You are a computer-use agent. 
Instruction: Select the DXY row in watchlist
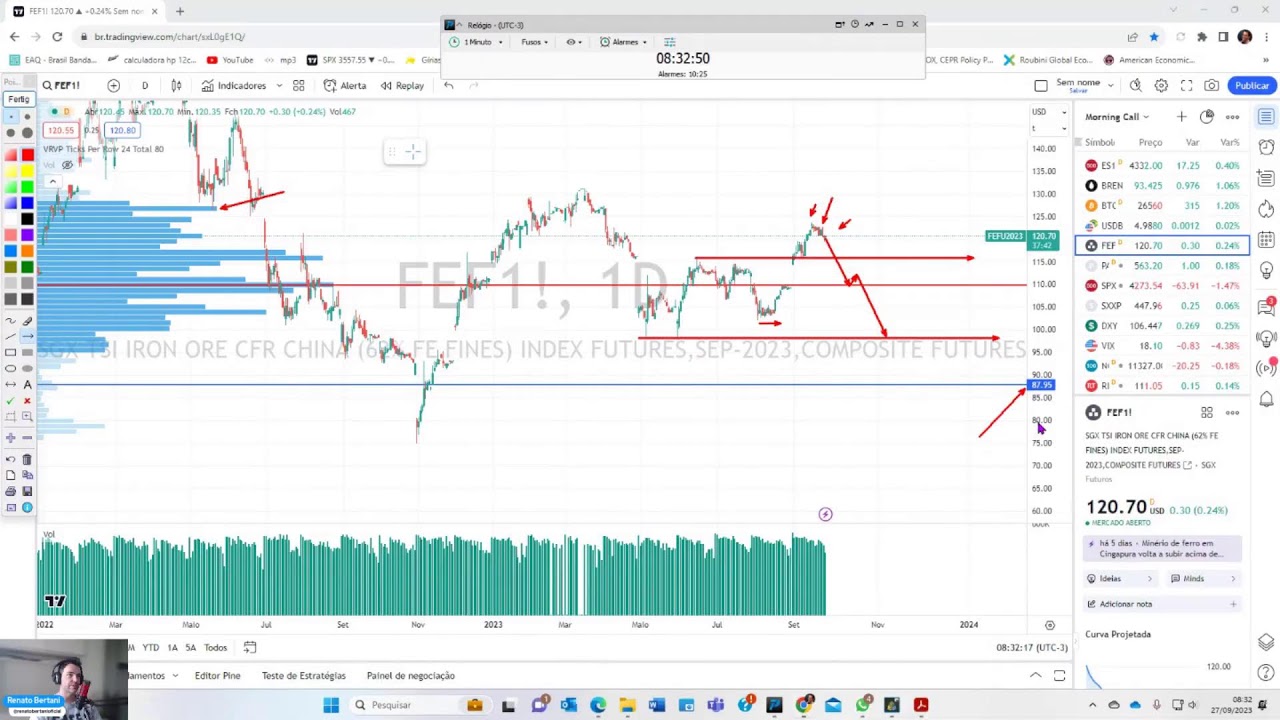(x=1163, y=325)
